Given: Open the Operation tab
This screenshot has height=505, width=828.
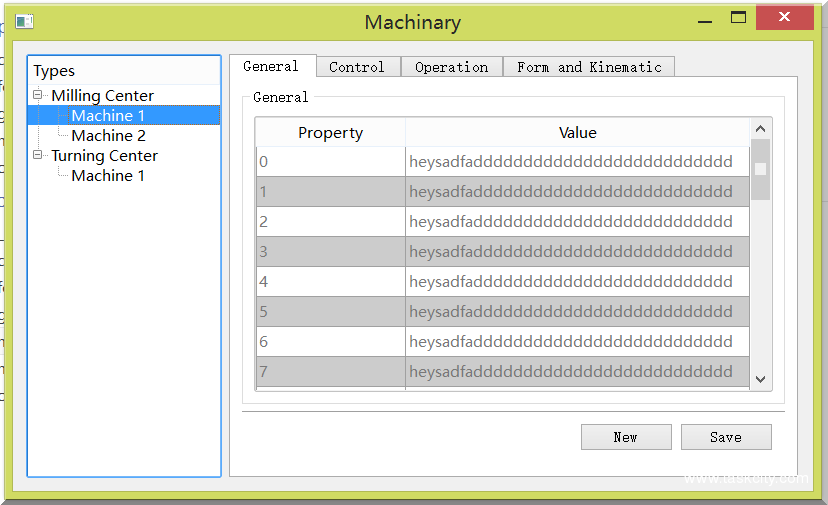Looking at the screenshot, I should 451,67.
